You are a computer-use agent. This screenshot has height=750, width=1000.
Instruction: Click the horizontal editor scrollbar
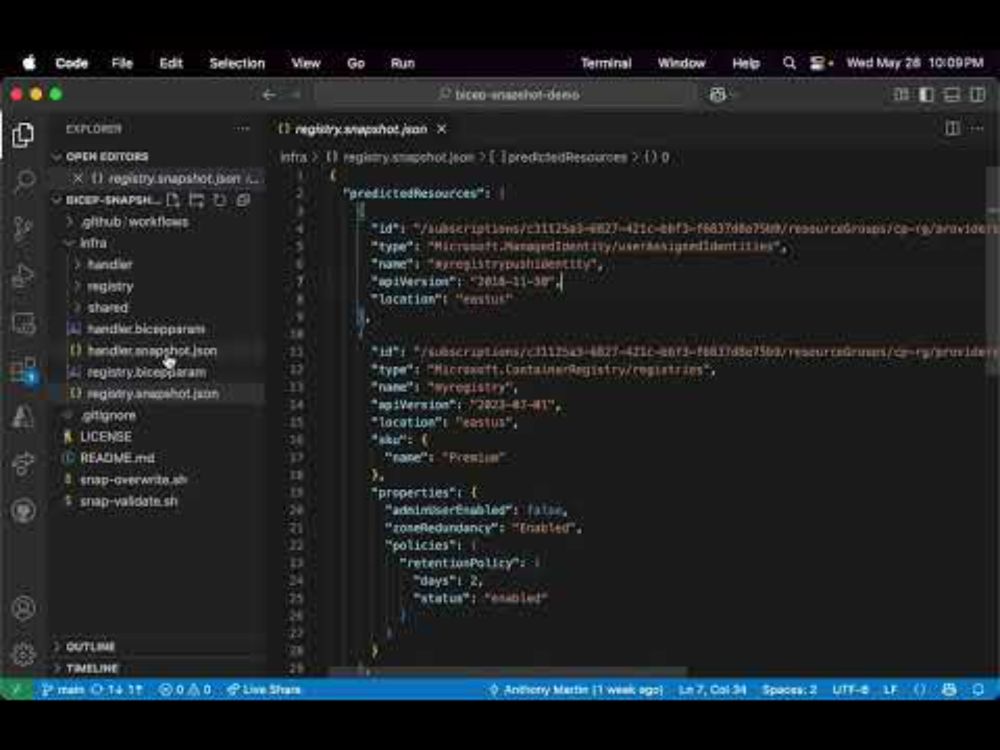[x=508, y=672]
